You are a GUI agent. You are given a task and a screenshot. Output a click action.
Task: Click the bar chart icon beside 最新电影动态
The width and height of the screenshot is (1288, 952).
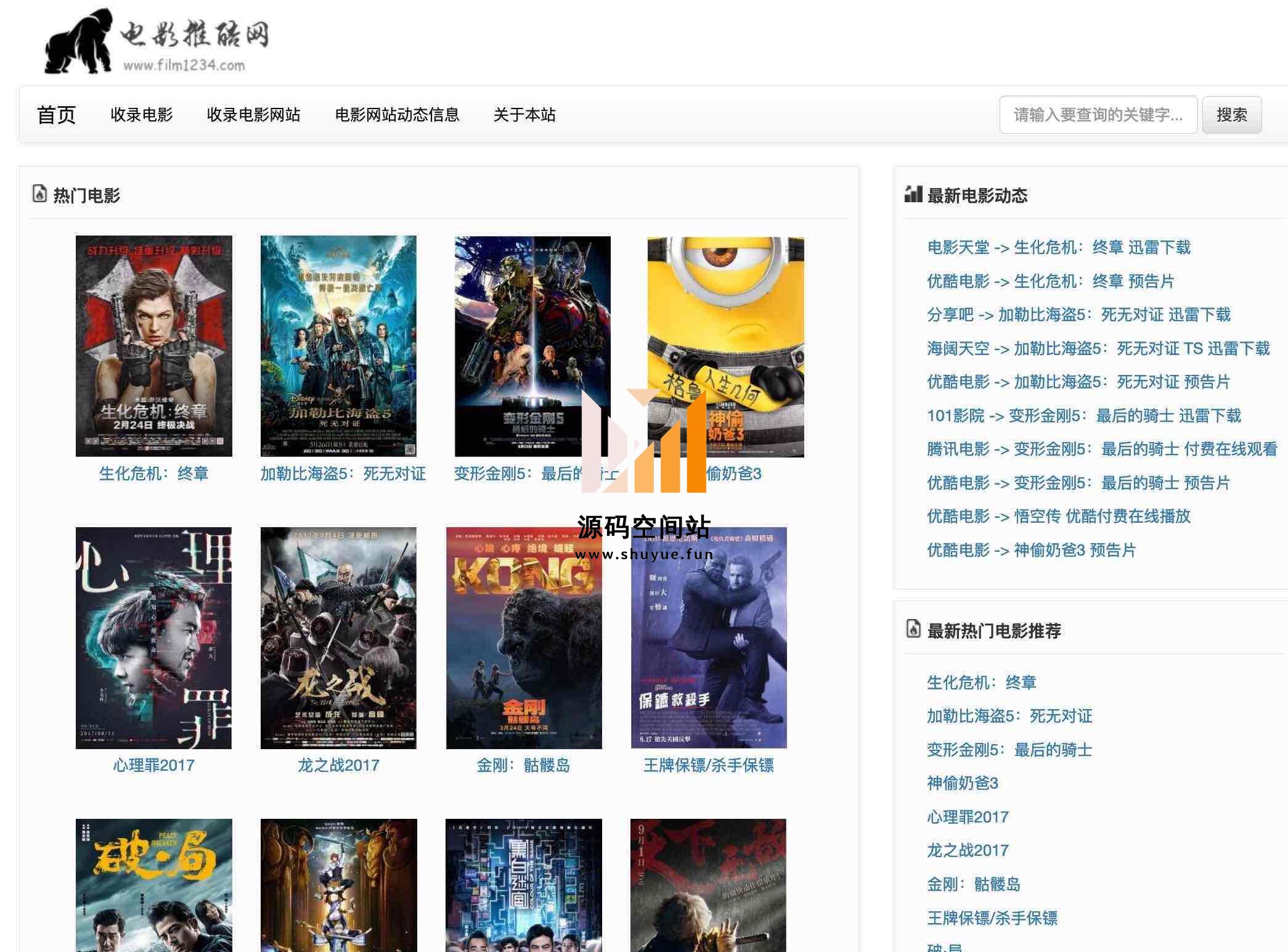[913, 194]
